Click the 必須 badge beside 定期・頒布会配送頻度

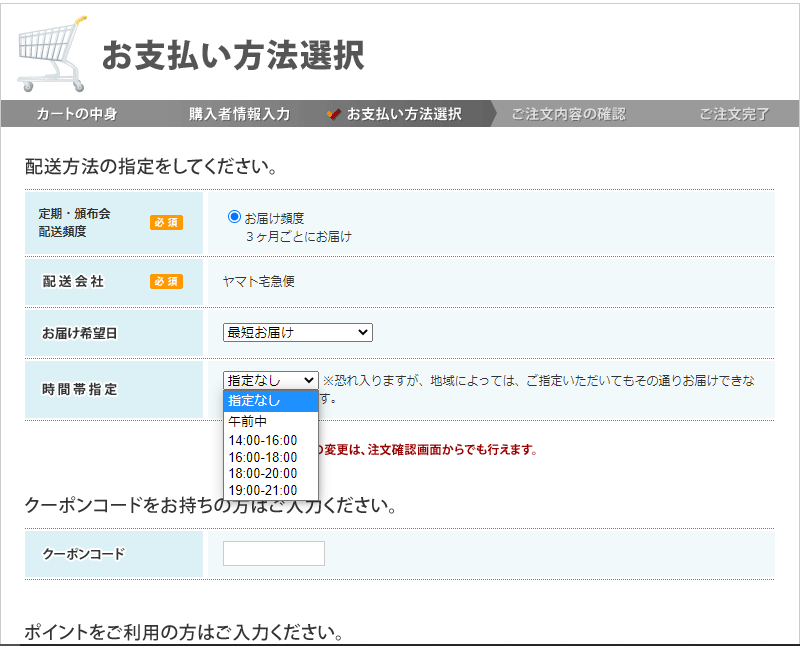[x=166, y=223]
